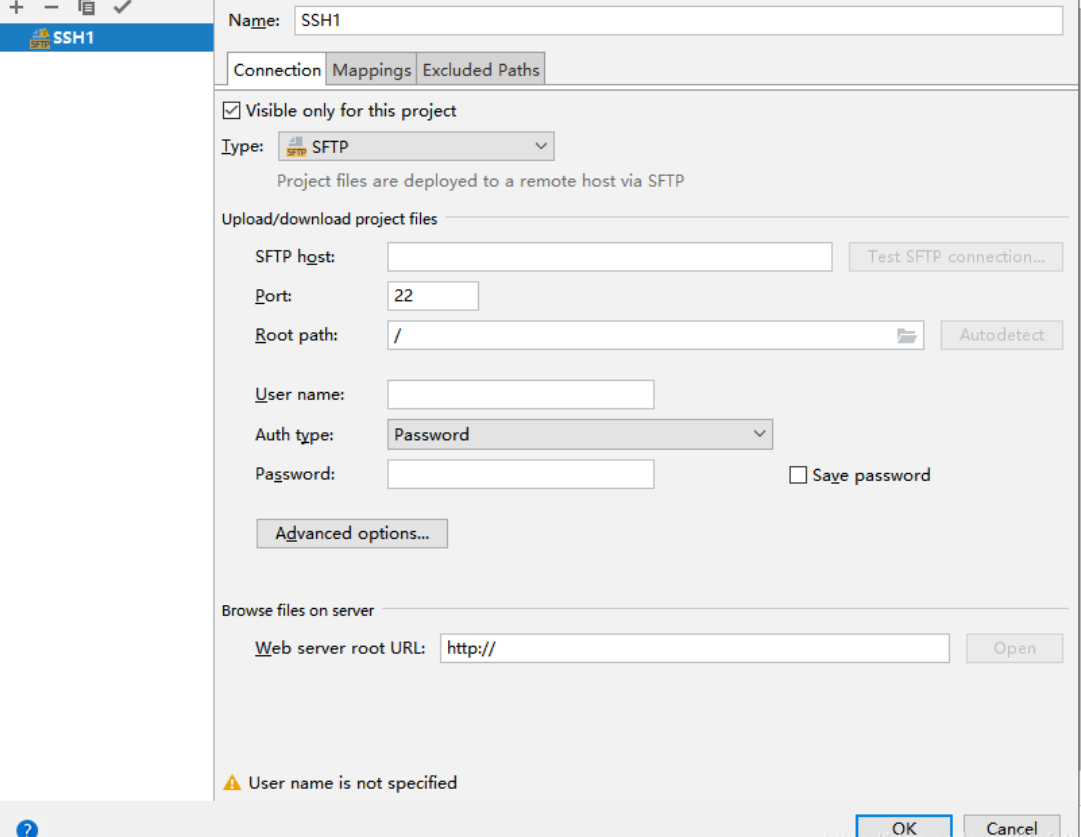Select the Connection tab
The width and height of the screenshot is (1081, 837).
tap(276, 70)
